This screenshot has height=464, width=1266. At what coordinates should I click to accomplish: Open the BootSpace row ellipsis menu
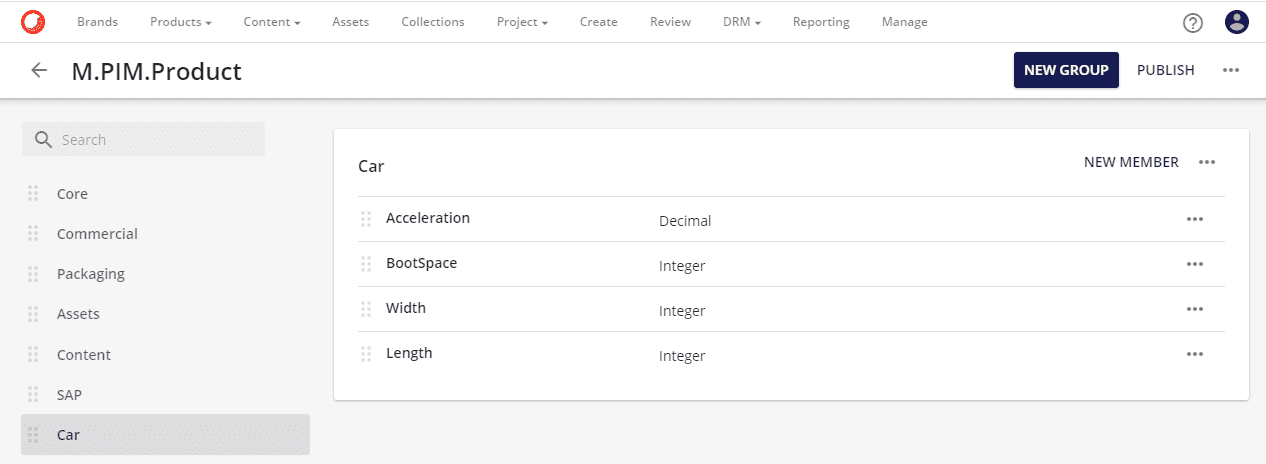pos(1194,264)
